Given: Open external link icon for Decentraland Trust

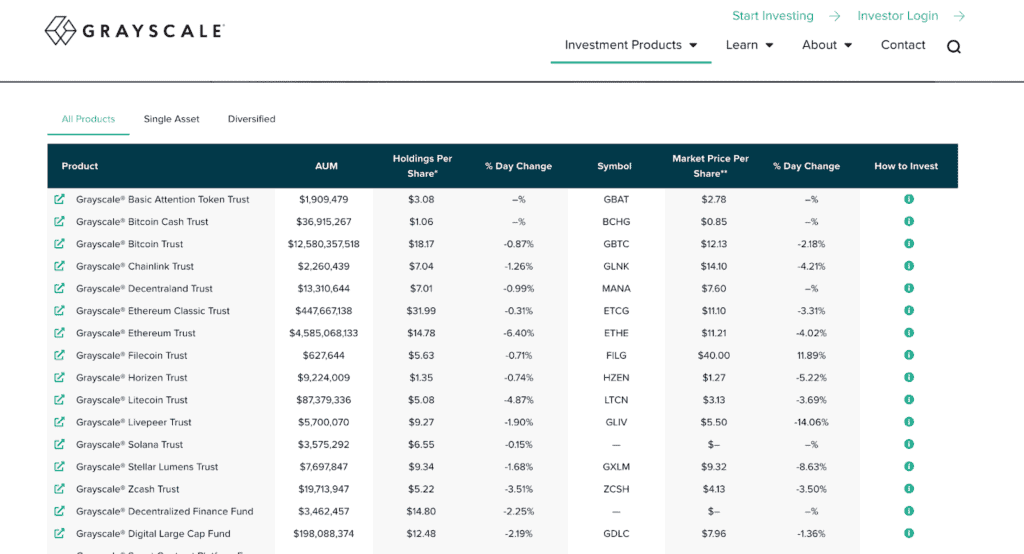Looking at the screenshot, I should tap(59, 288).
